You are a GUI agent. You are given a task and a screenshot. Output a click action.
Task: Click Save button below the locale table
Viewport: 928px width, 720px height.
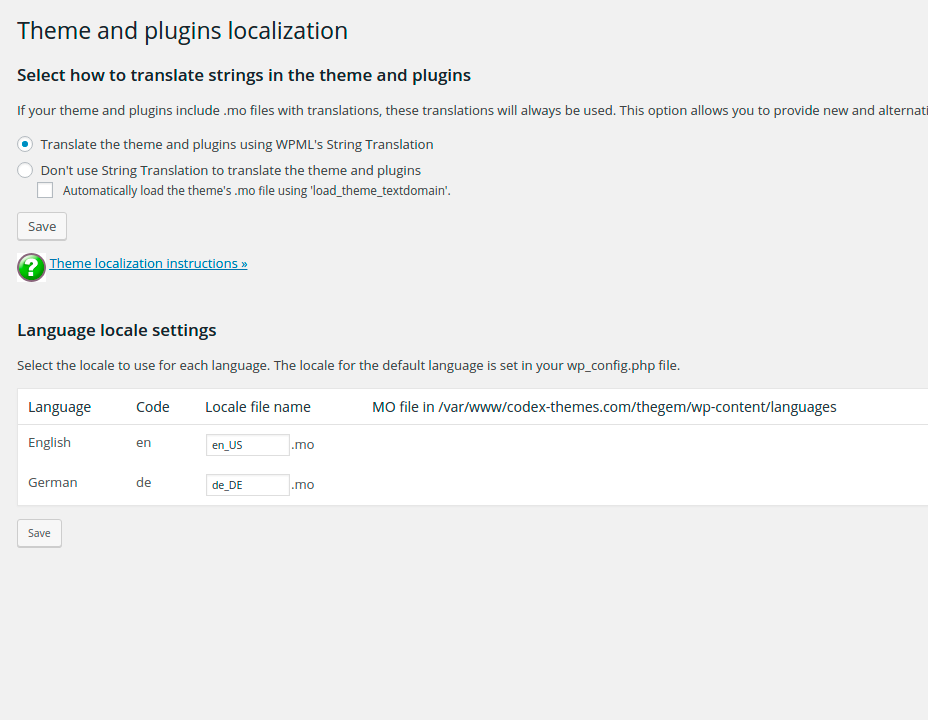click(39, 533)
